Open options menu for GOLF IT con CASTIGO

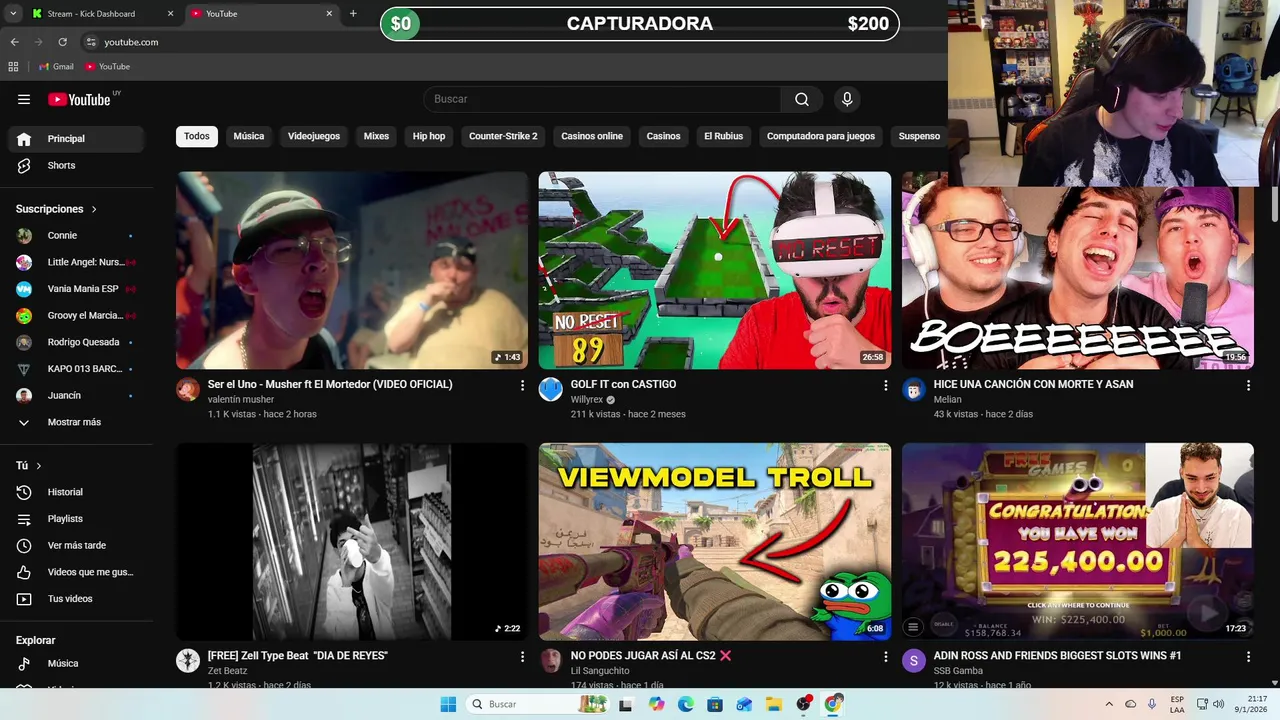pos(885,385)
